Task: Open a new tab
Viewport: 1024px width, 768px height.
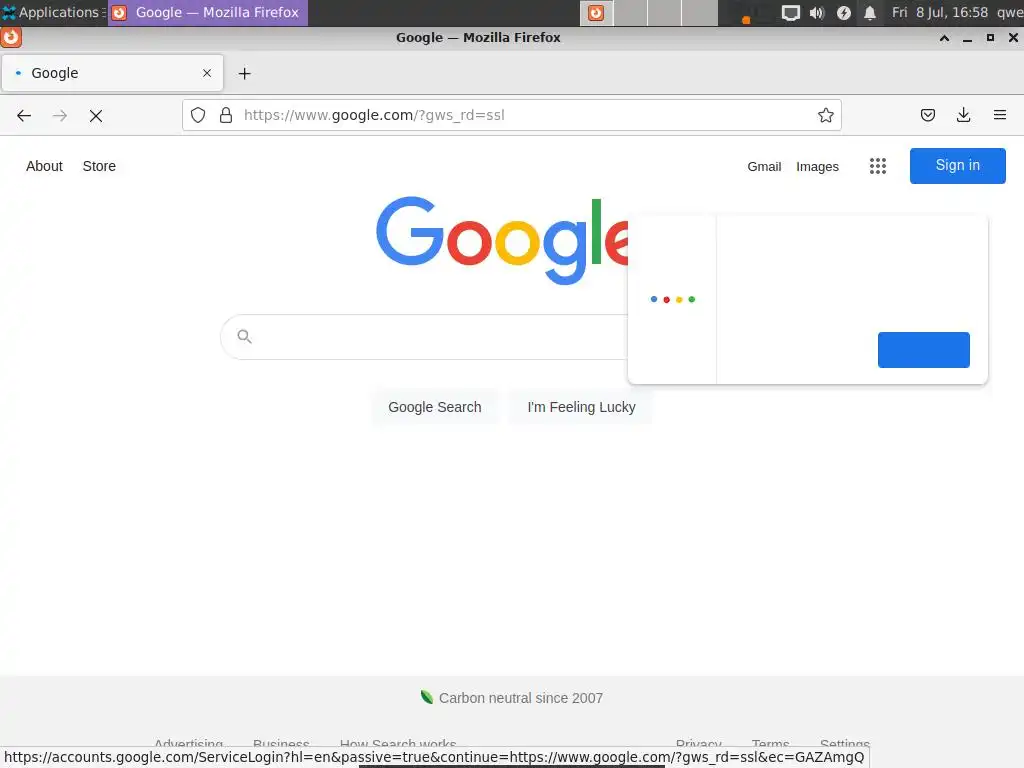Action: point(244,74)
